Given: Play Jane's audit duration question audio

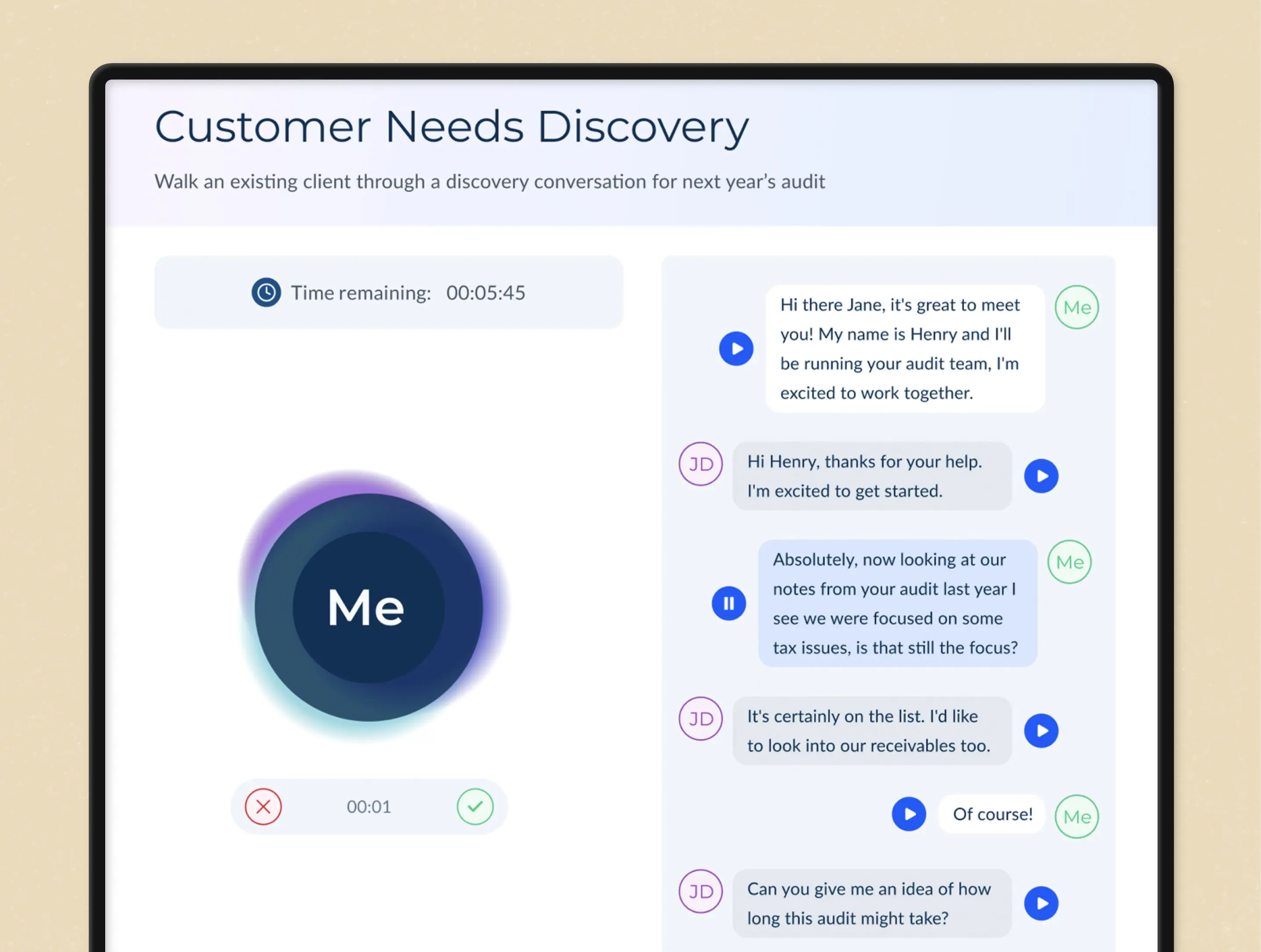Looking at the screenshot, I should (x=1041, y=903).
